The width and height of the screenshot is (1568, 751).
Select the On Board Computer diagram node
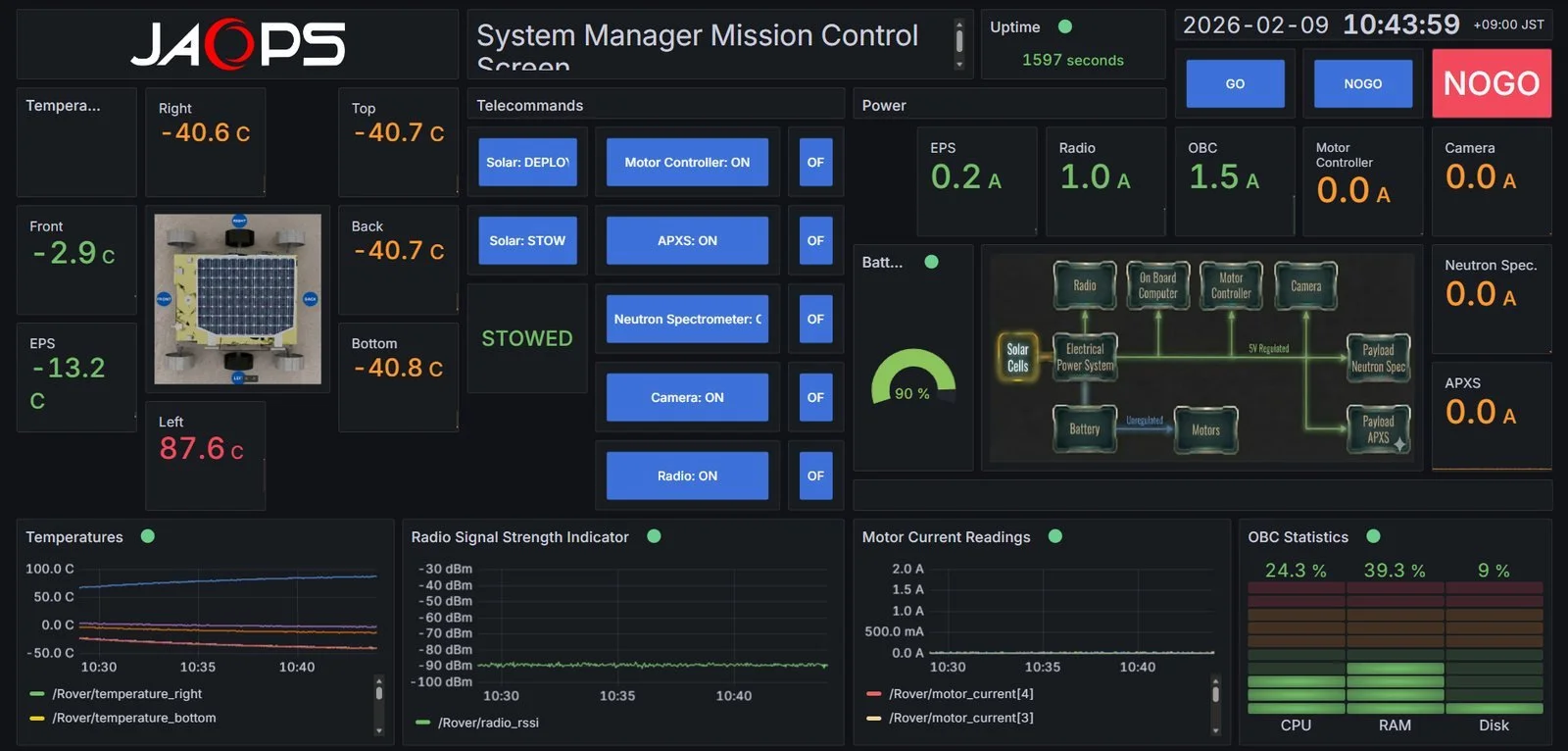1157,285
